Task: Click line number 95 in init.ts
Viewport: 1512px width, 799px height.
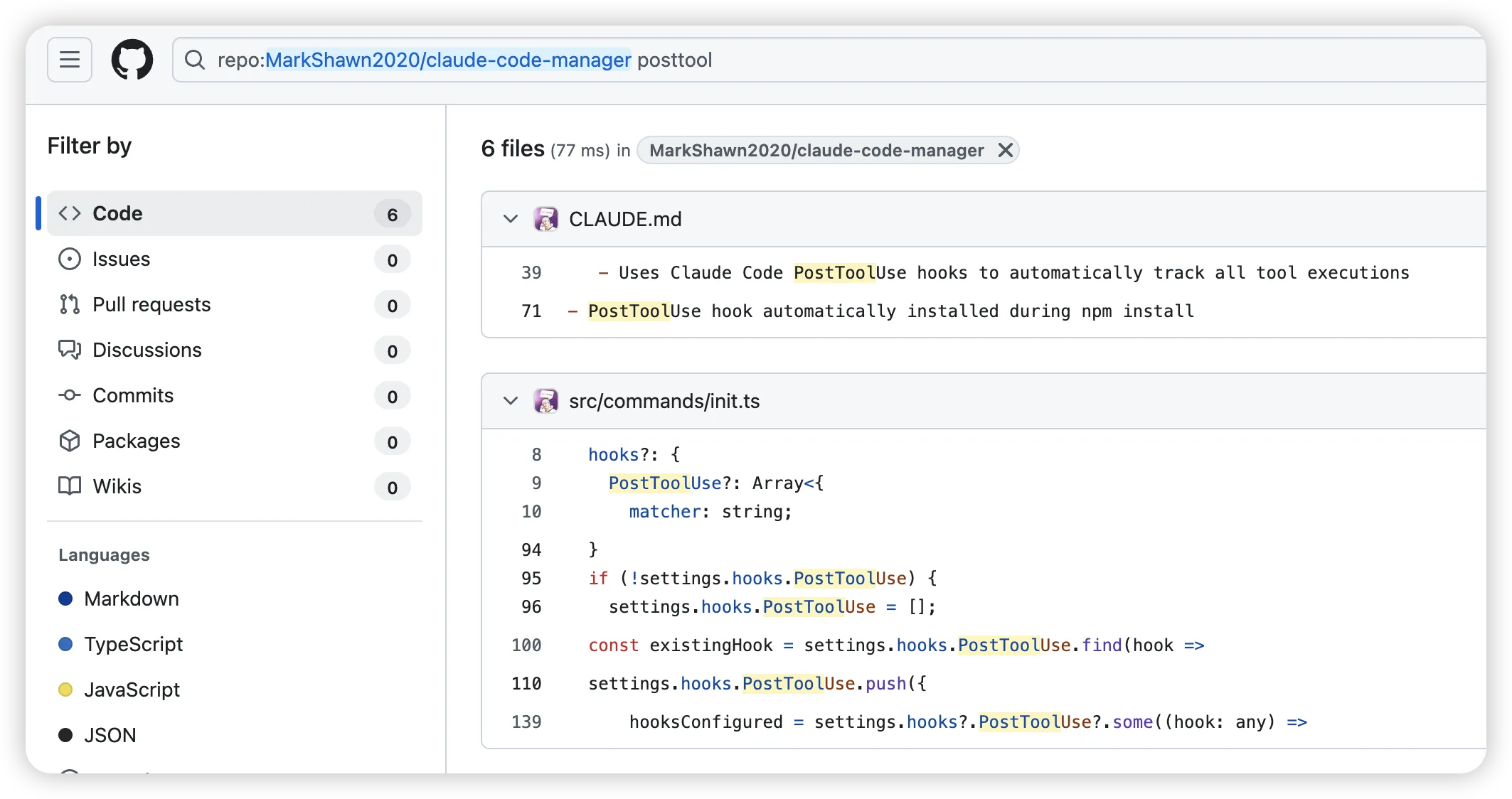Action: click(531, 579)
